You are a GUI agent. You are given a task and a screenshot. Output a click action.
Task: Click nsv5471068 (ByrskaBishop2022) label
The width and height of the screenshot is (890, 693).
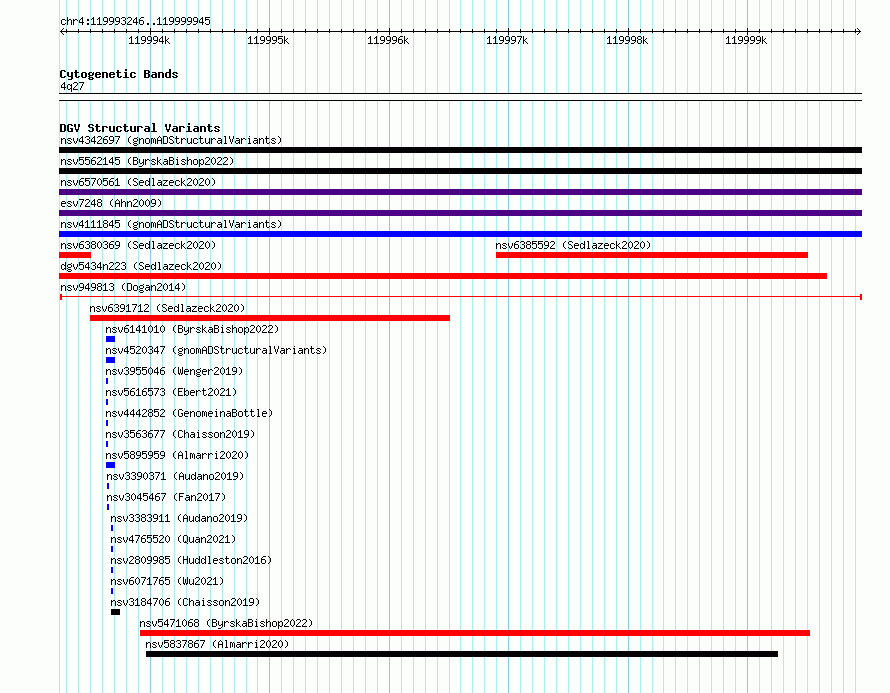[x=226, y=623]
